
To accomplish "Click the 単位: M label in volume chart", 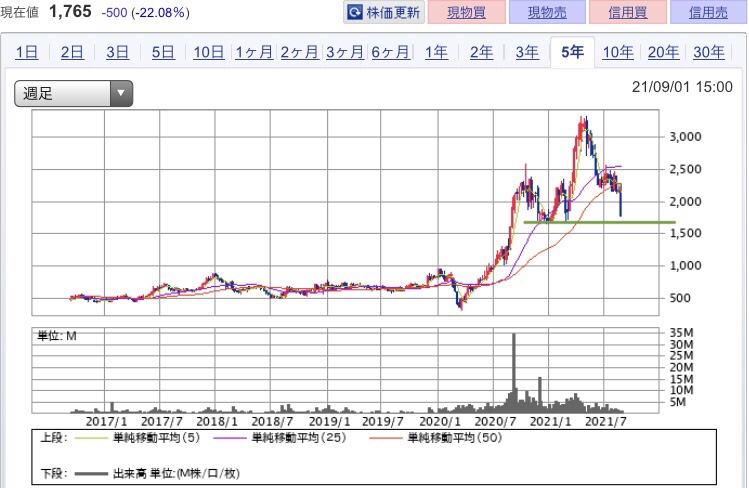I will [57, 336].
